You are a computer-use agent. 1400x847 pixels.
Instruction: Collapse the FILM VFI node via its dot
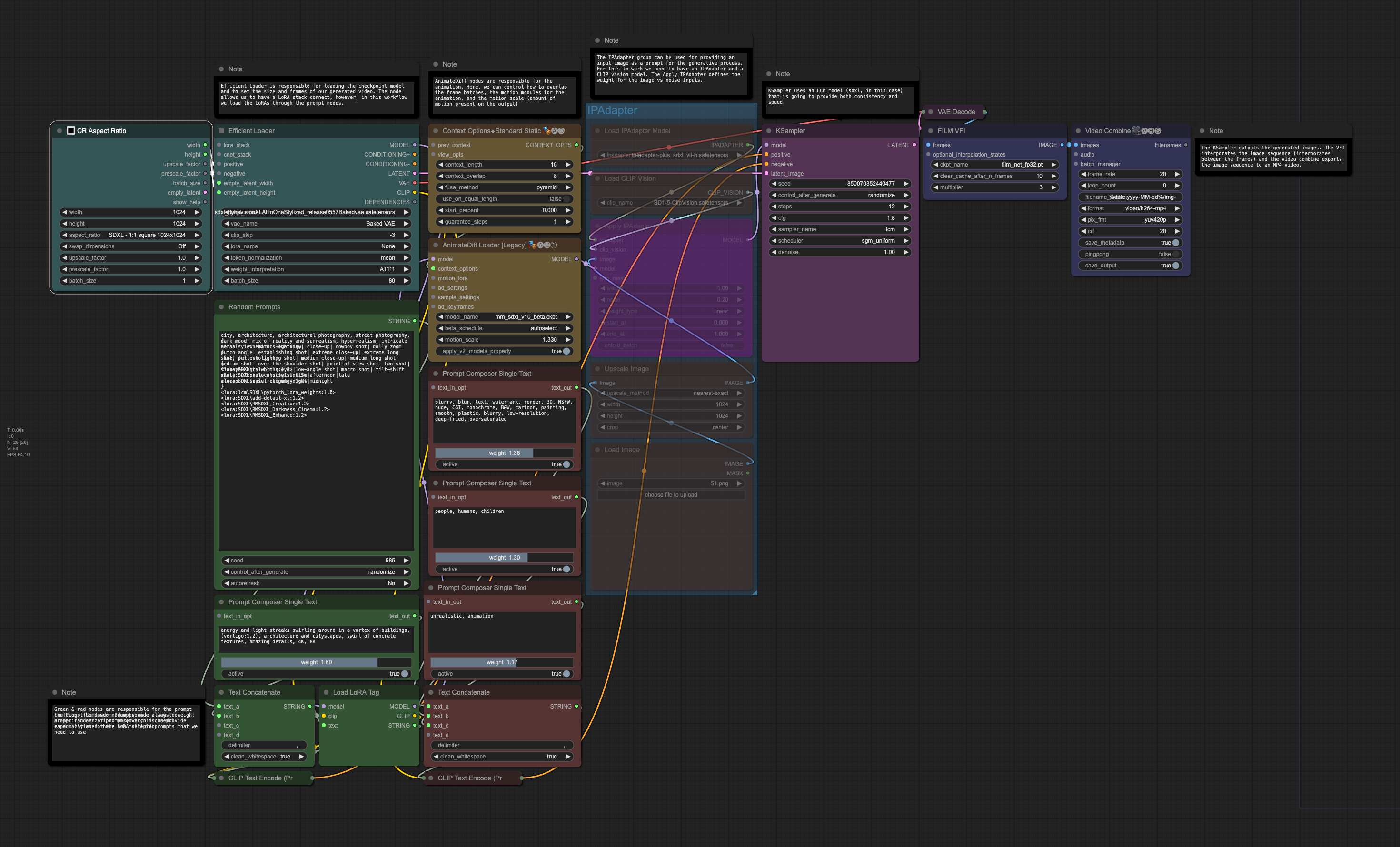pyautogui.click(x=930, y=131)
